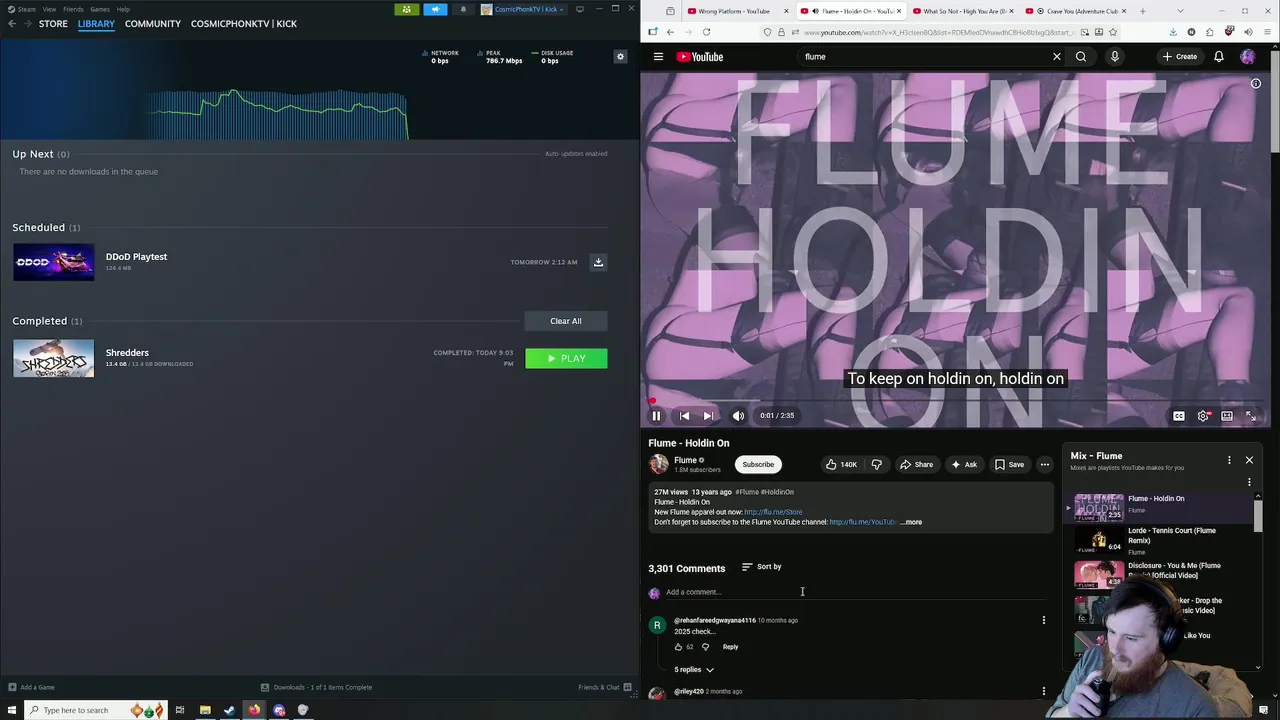Open video player settings gear

[x=1203, y=416]
